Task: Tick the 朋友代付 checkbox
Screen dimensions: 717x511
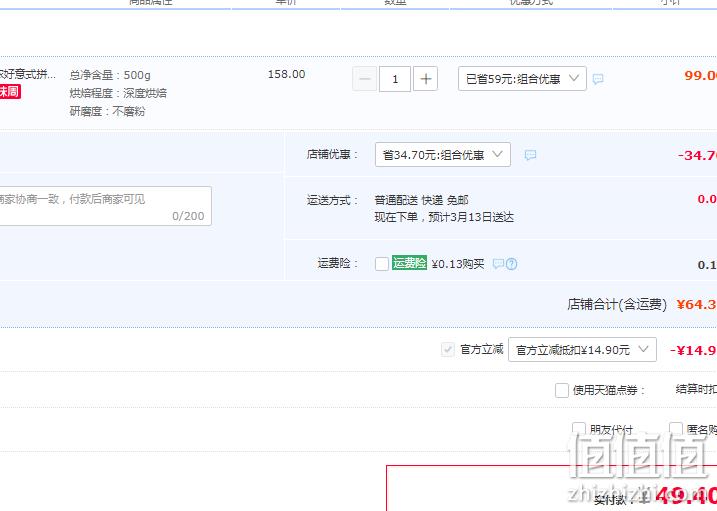Action: coord(579,429)
